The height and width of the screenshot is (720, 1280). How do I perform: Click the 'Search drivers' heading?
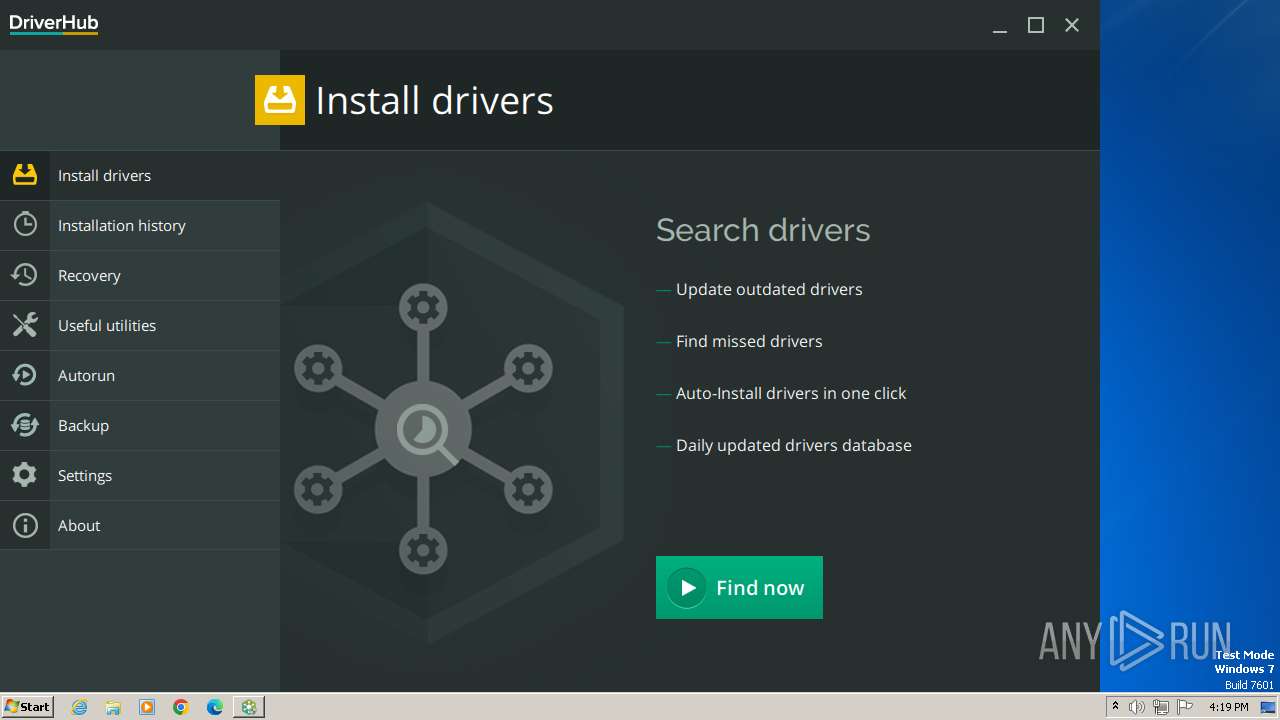point(763,230)
